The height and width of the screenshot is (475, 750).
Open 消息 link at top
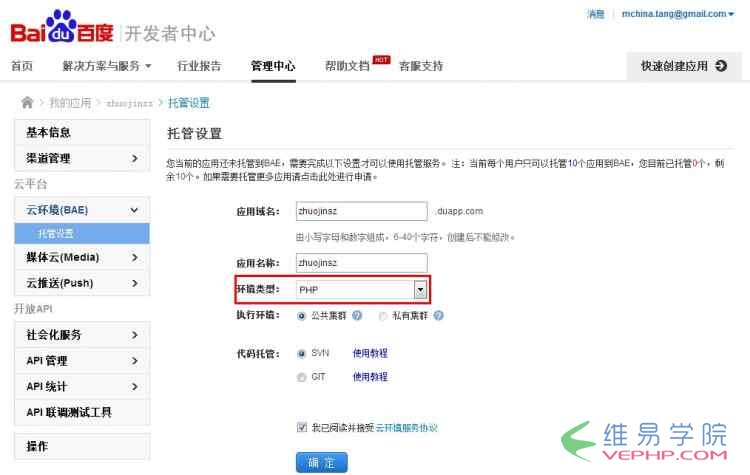pos(596,14)
